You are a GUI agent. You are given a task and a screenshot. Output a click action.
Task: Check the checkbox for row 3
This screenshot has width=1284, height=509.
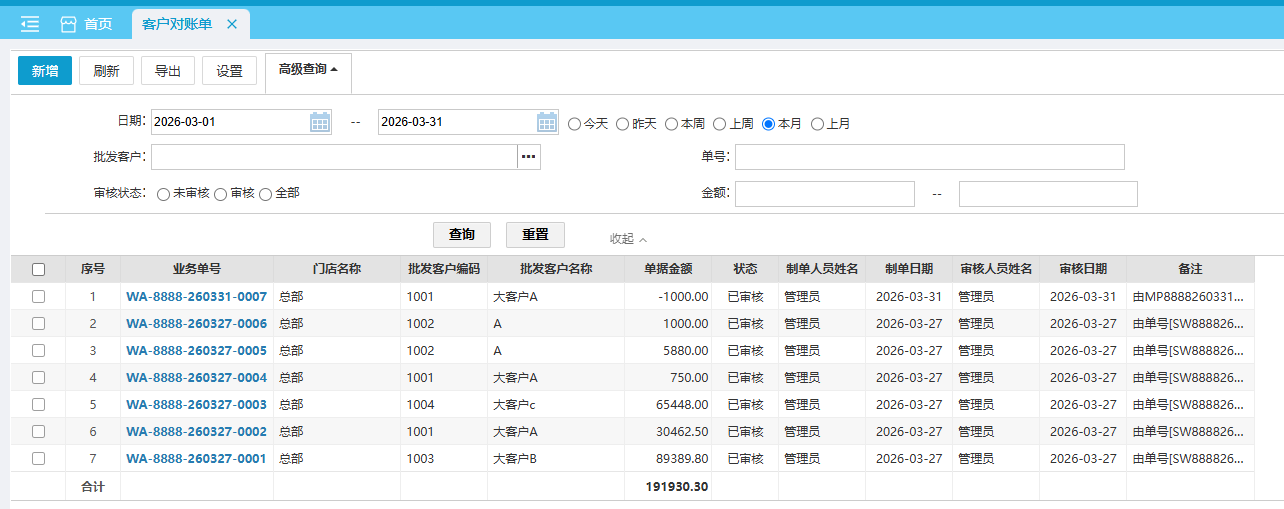38,351
